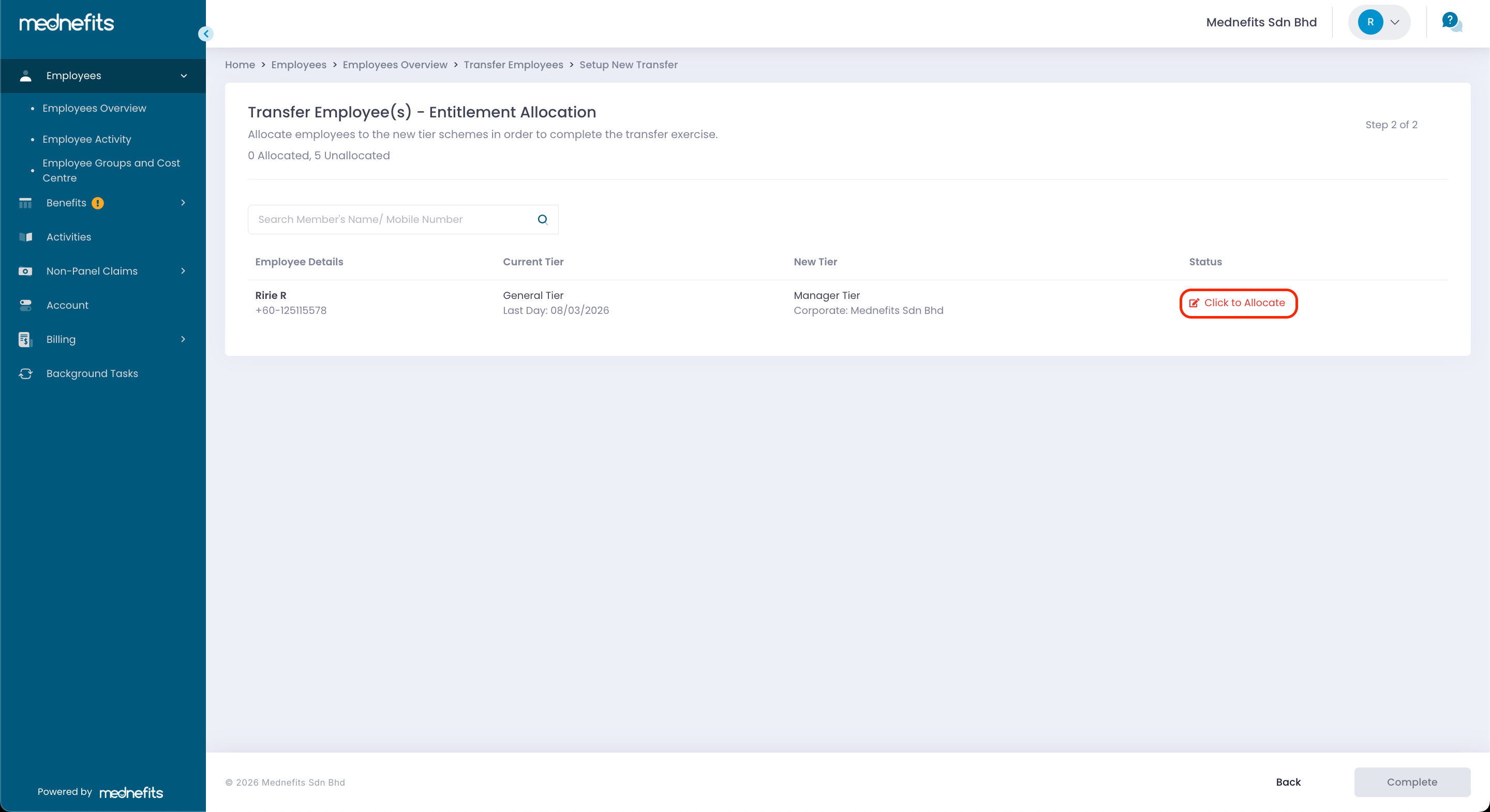
Task: Expand the Billing submenu arrow
Action: [183, 339]
